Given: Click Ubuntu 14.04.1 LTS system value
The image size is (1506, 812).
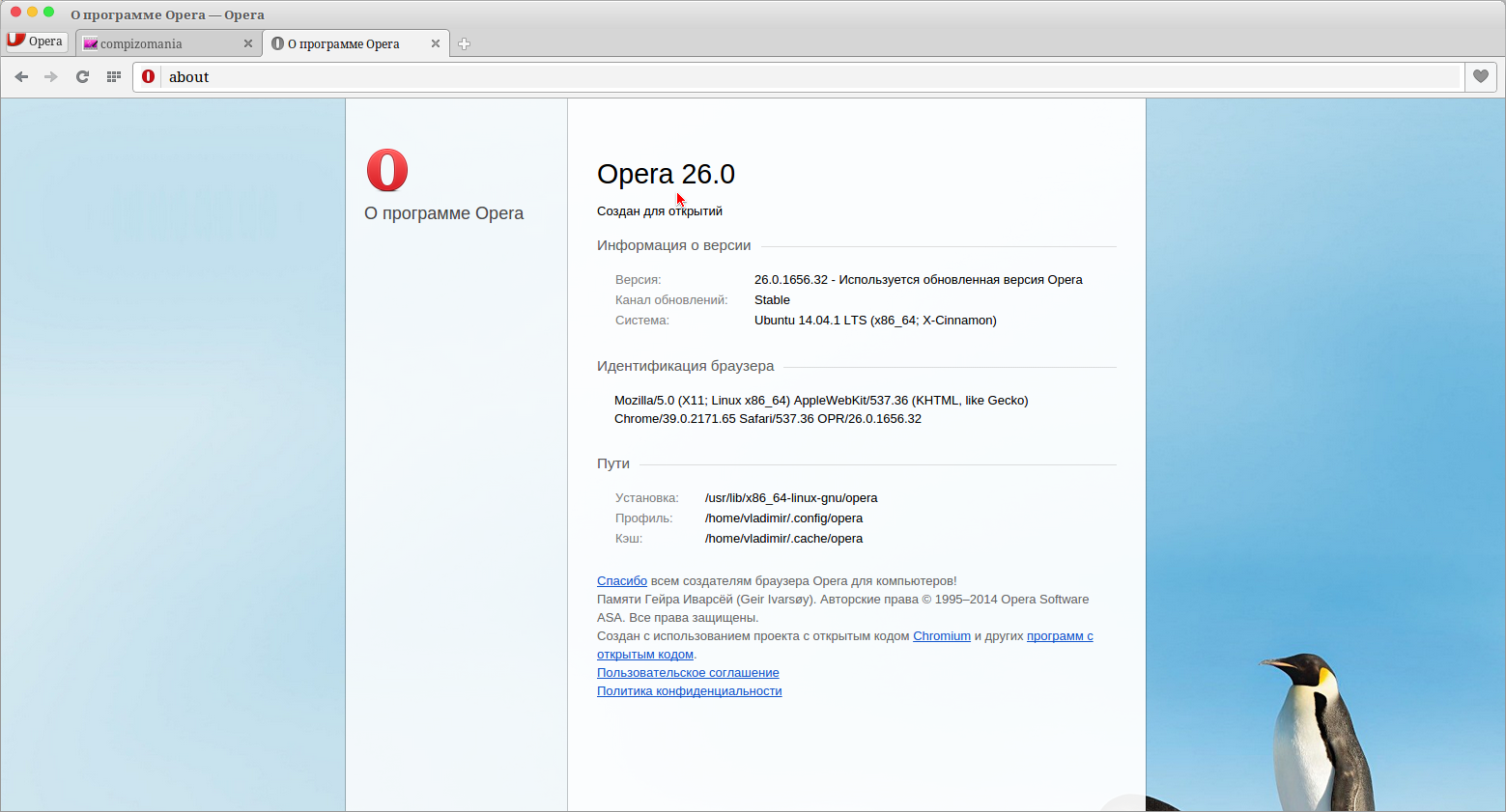Looking at the screenshot, I should pos(875,321).
